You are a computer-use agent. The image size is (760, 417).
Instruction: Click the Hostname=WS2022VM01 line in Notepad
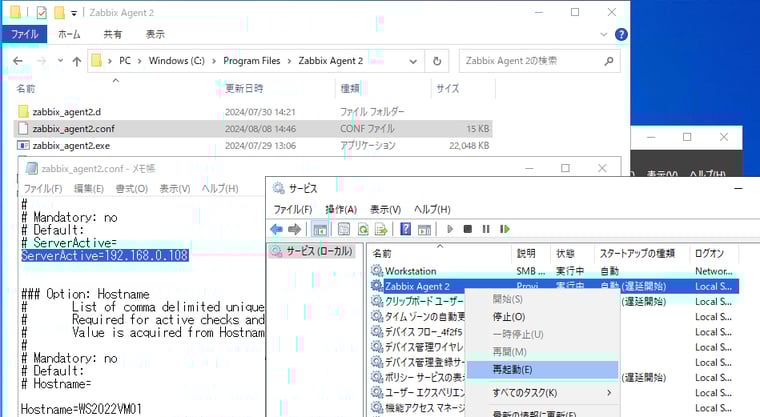[x=81, y=409]
